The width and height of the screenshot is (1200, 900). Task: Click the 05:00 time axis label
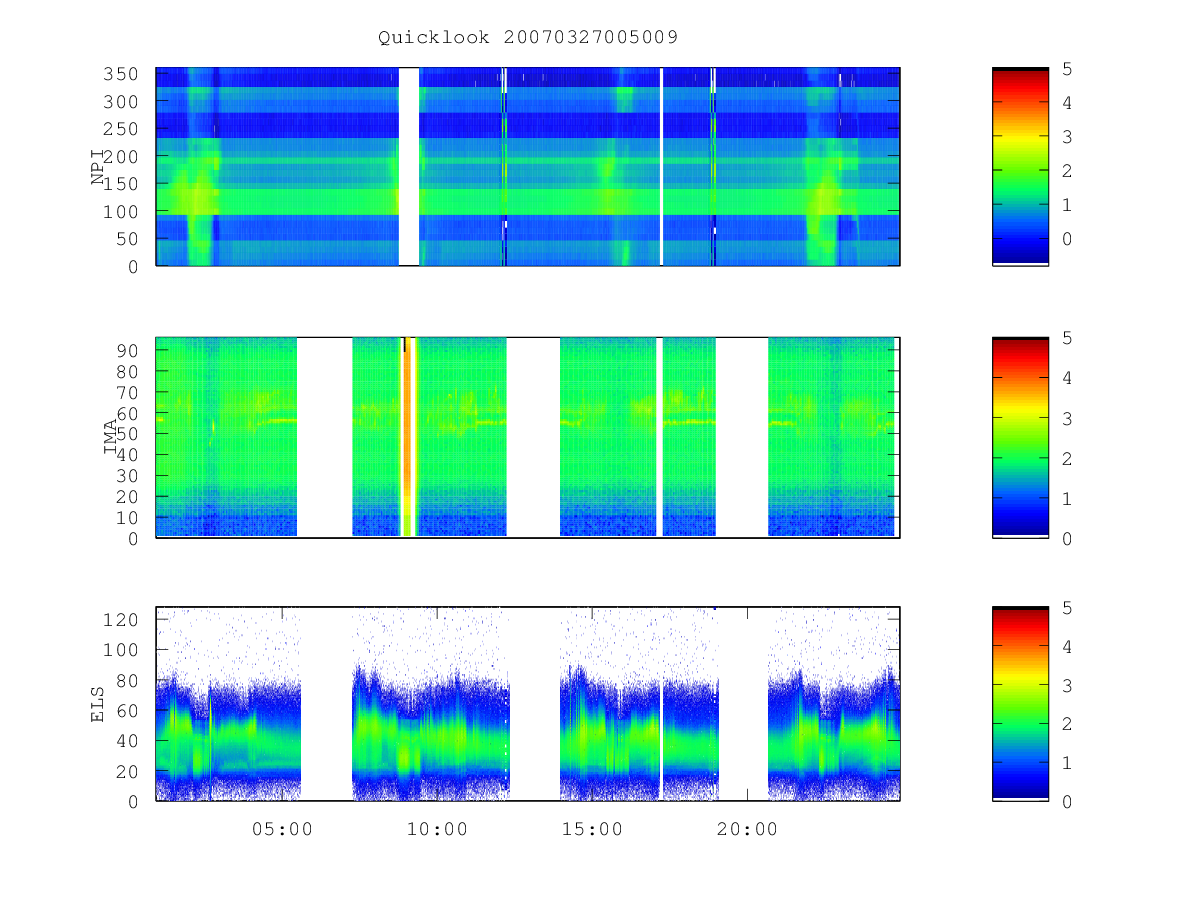point(282,829)
